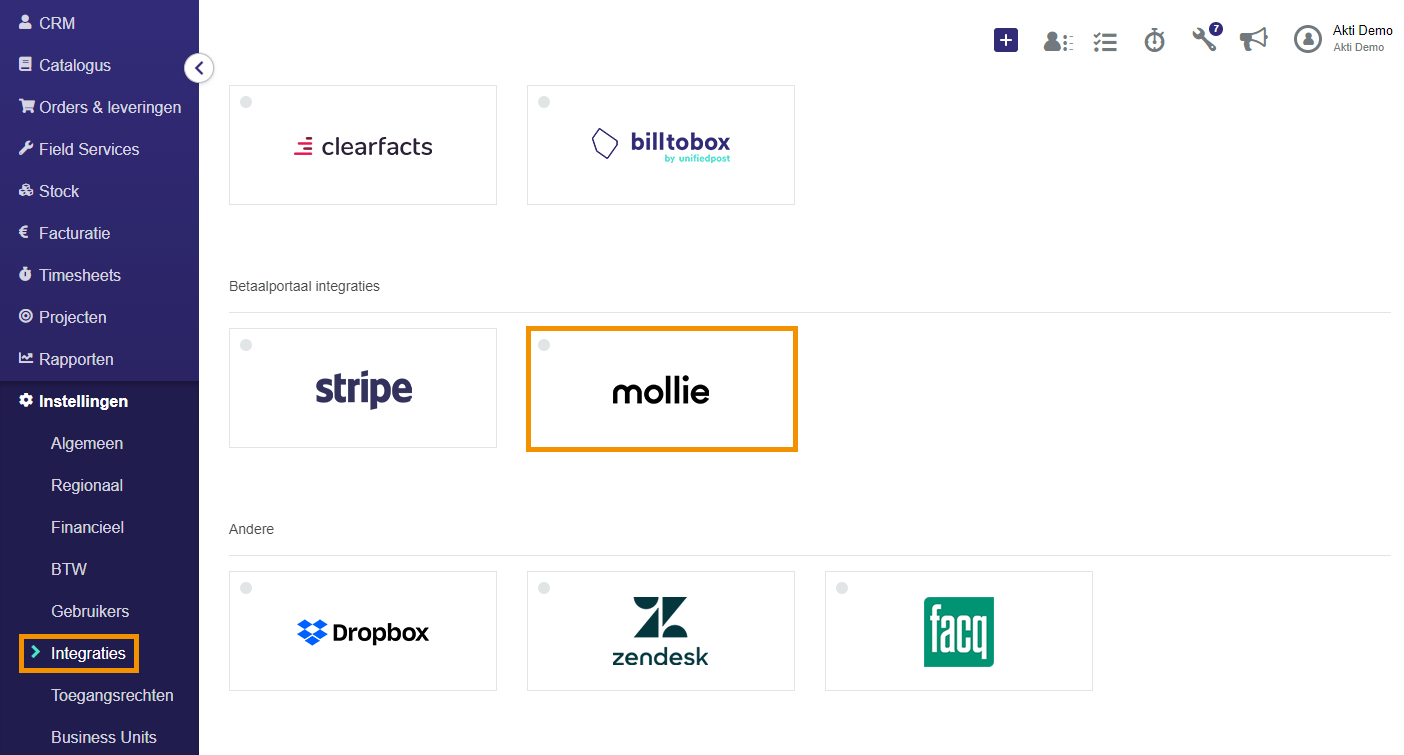
Task: Click the plus add-new icon
Action: 1006,40
